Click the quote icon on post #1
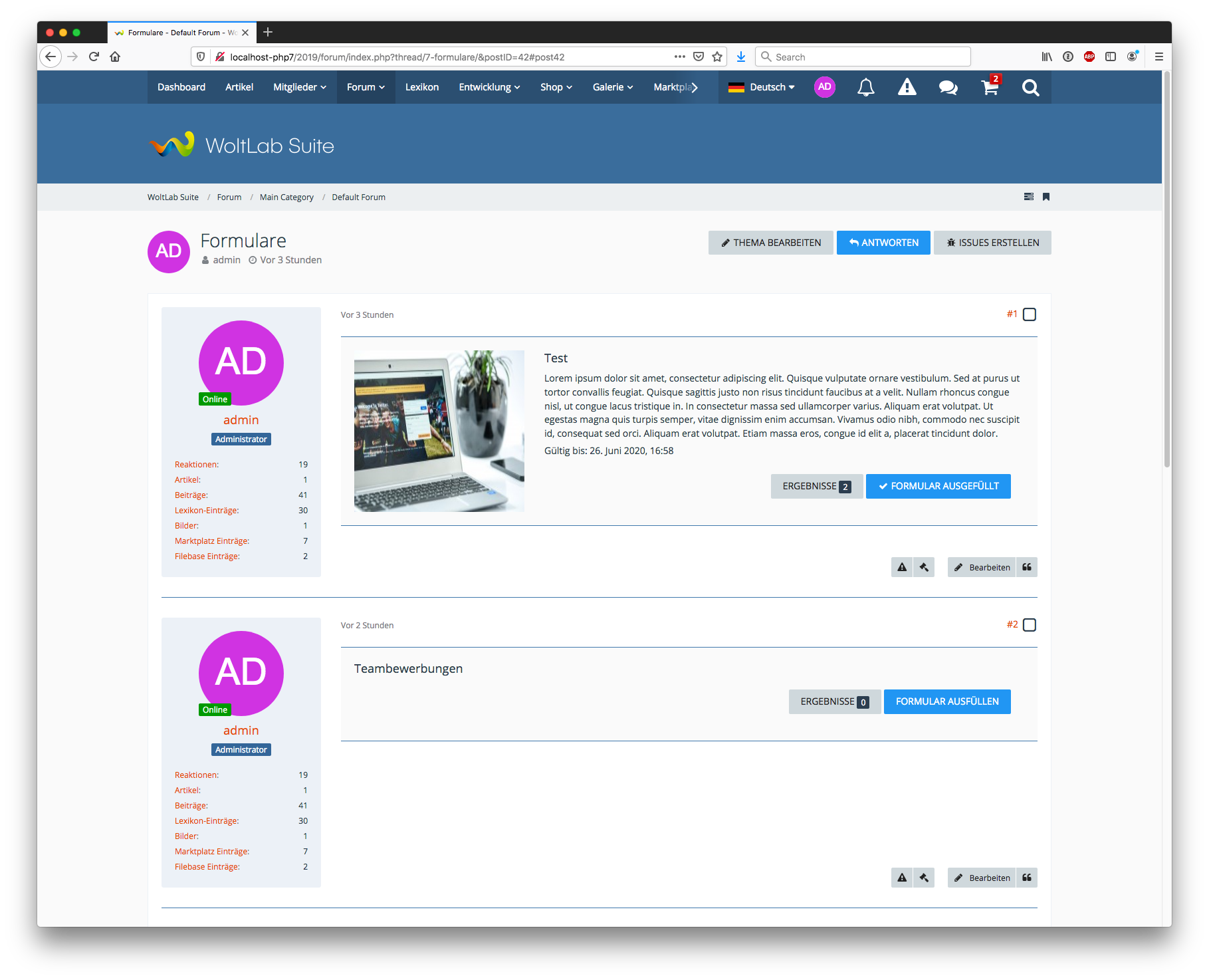The width and height of the screenshot is (1209, 980). point(1027,567)
